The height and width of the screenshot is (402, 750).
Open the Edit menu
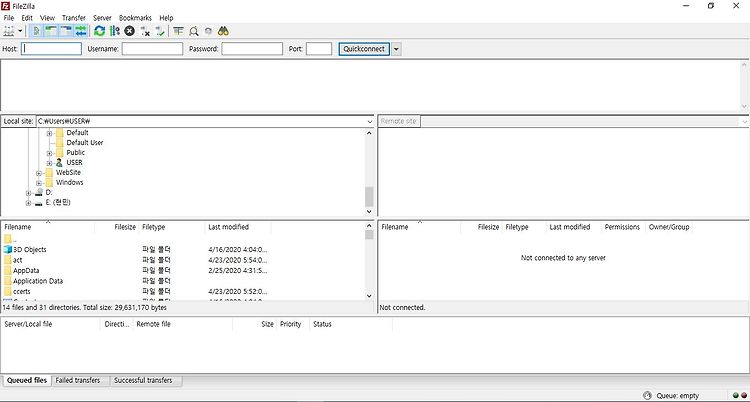[x=27, y=18]
